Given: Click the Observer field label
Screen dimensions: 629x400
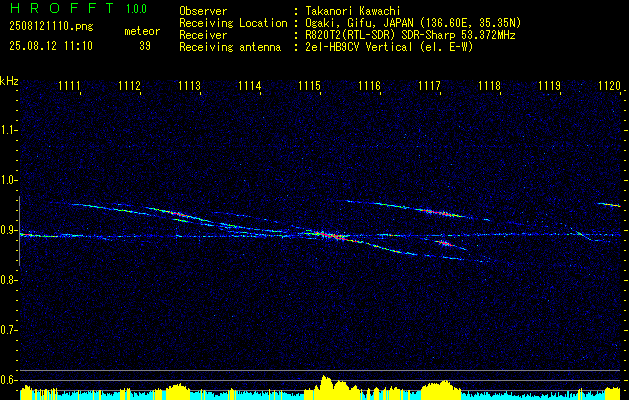Looking at the screenshot, I should click(x=203, y=11).
